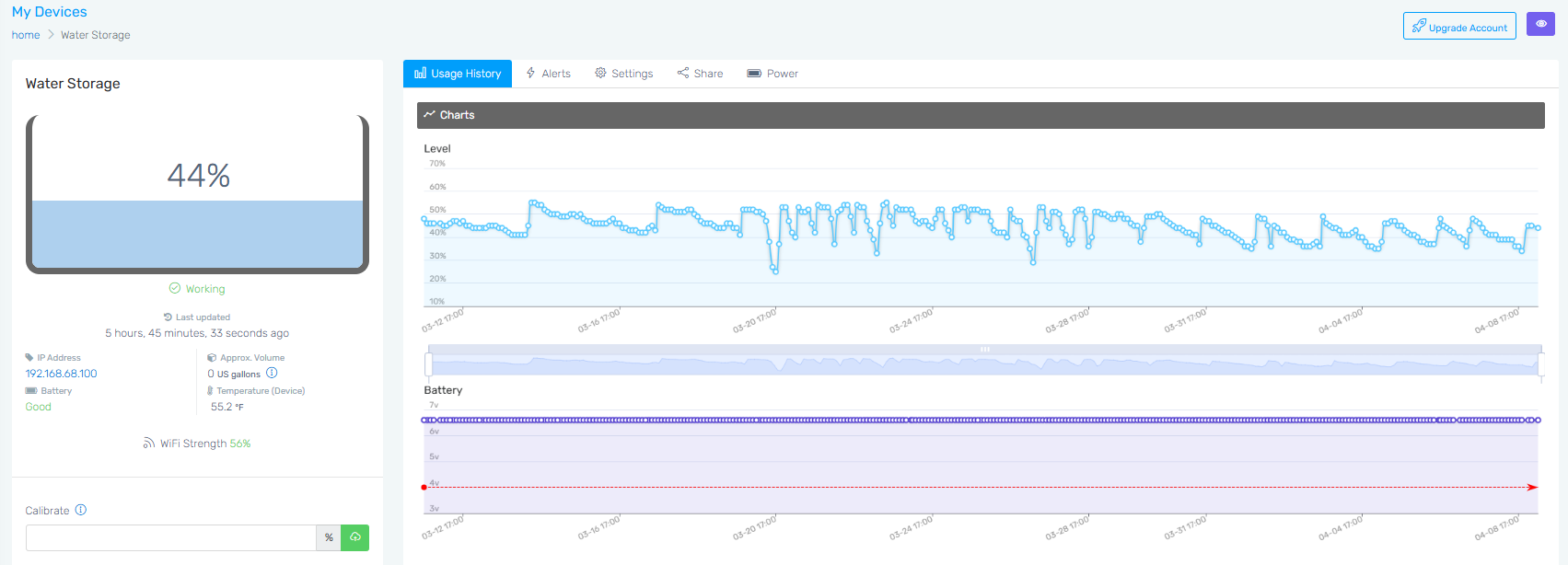Click the Charts section header bar
Image resolution: width=1568 pixels, height=565 pixels.
point(981,115)
